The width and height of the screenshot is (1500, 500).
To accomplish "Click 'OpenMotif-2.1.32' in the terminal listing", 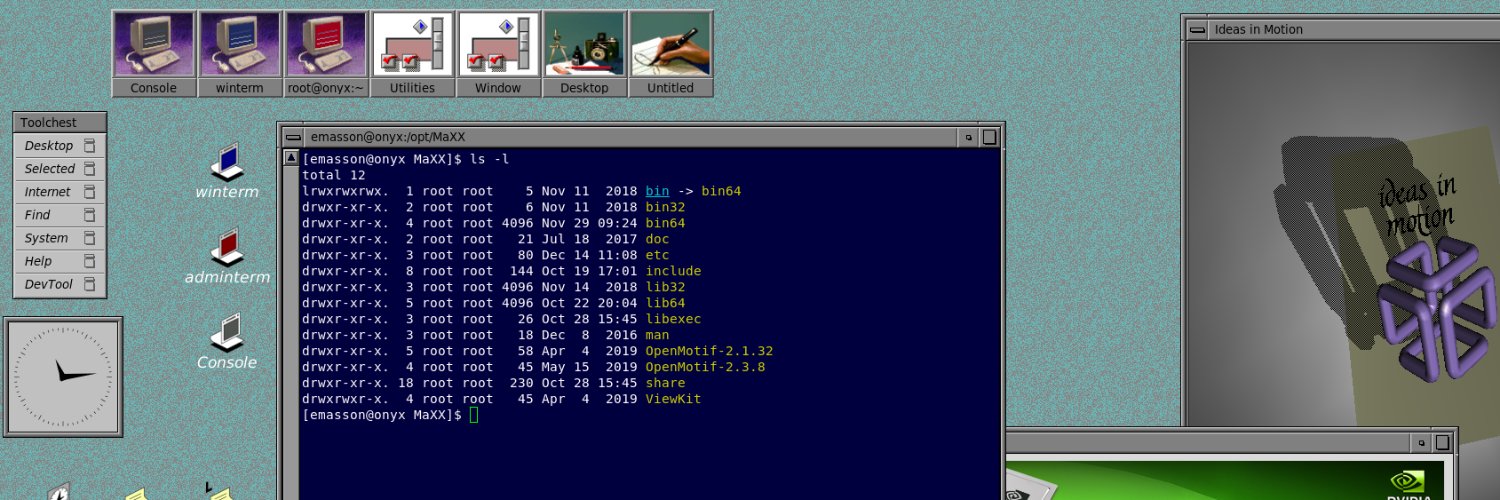I will click(x=709, y=351).
